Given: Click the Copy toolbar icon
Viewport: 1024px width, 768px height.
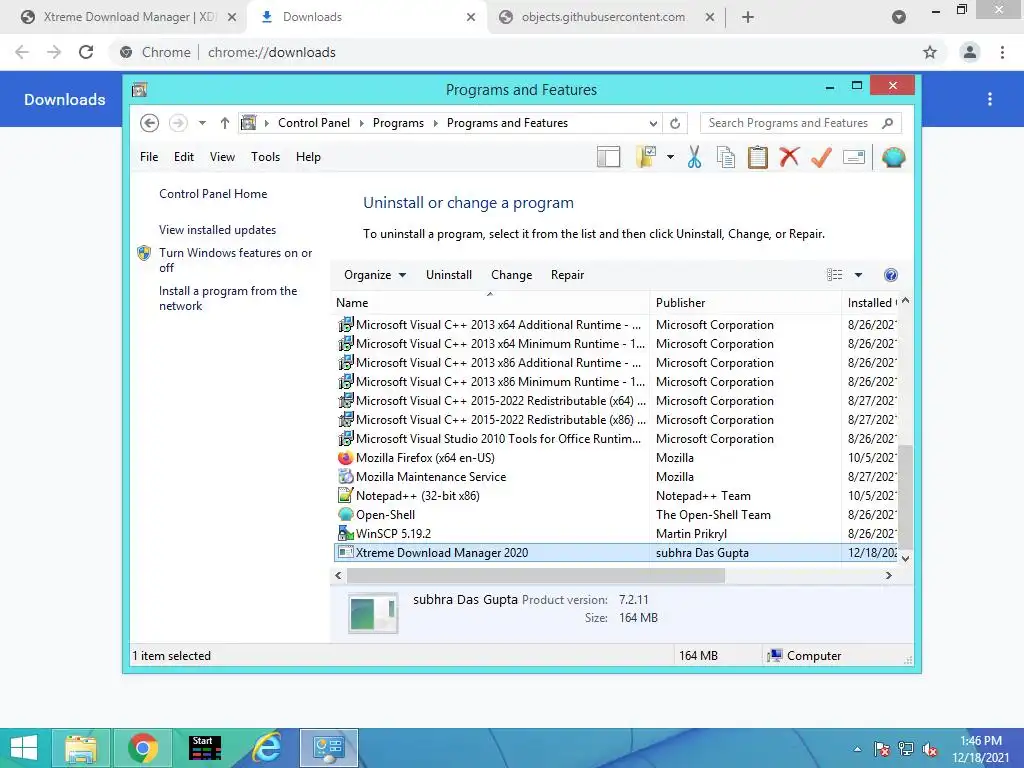Looking at the screenshot, I should tap(726, 157).
